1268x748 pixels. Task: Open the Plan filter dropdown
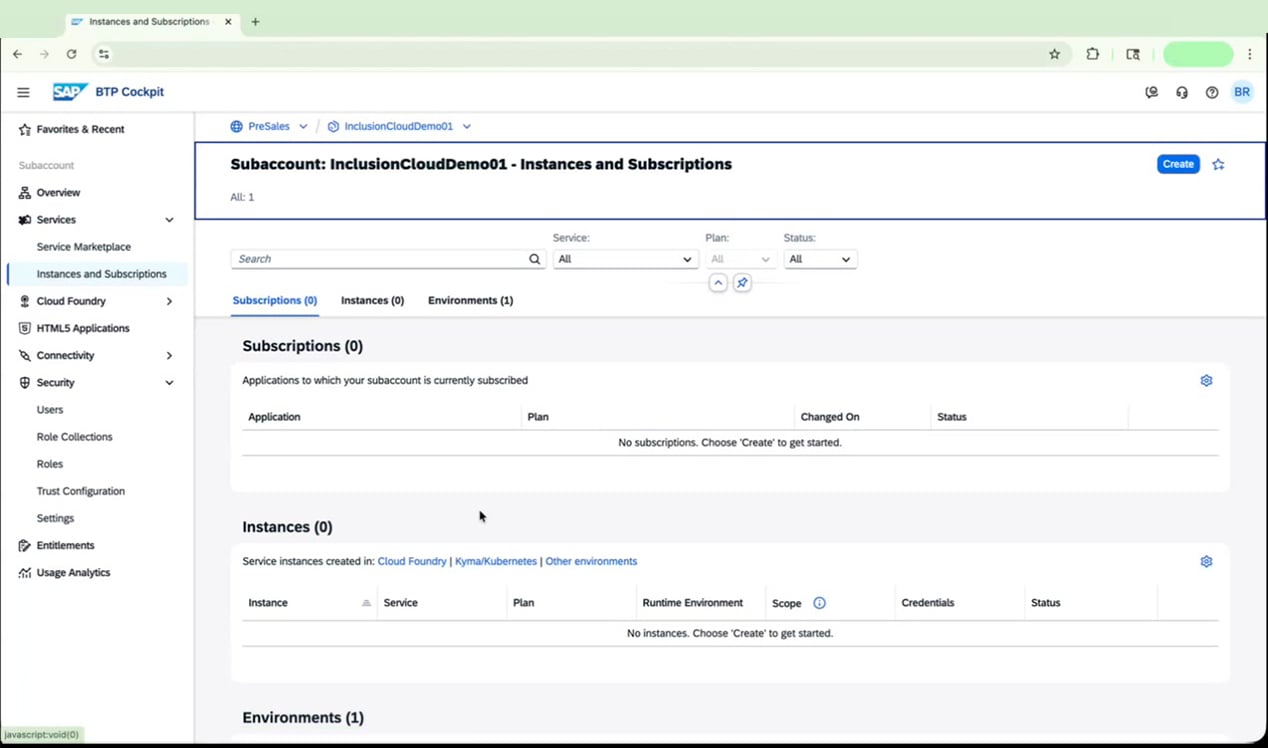click(740, 259)
